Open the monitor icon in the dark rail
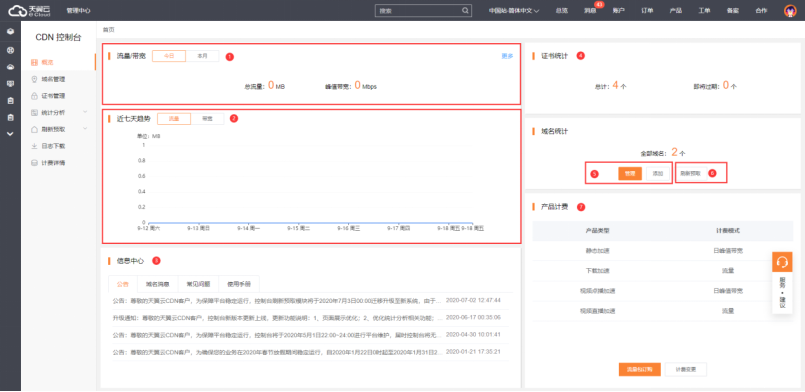805x392 pixels. coord(10,84)
